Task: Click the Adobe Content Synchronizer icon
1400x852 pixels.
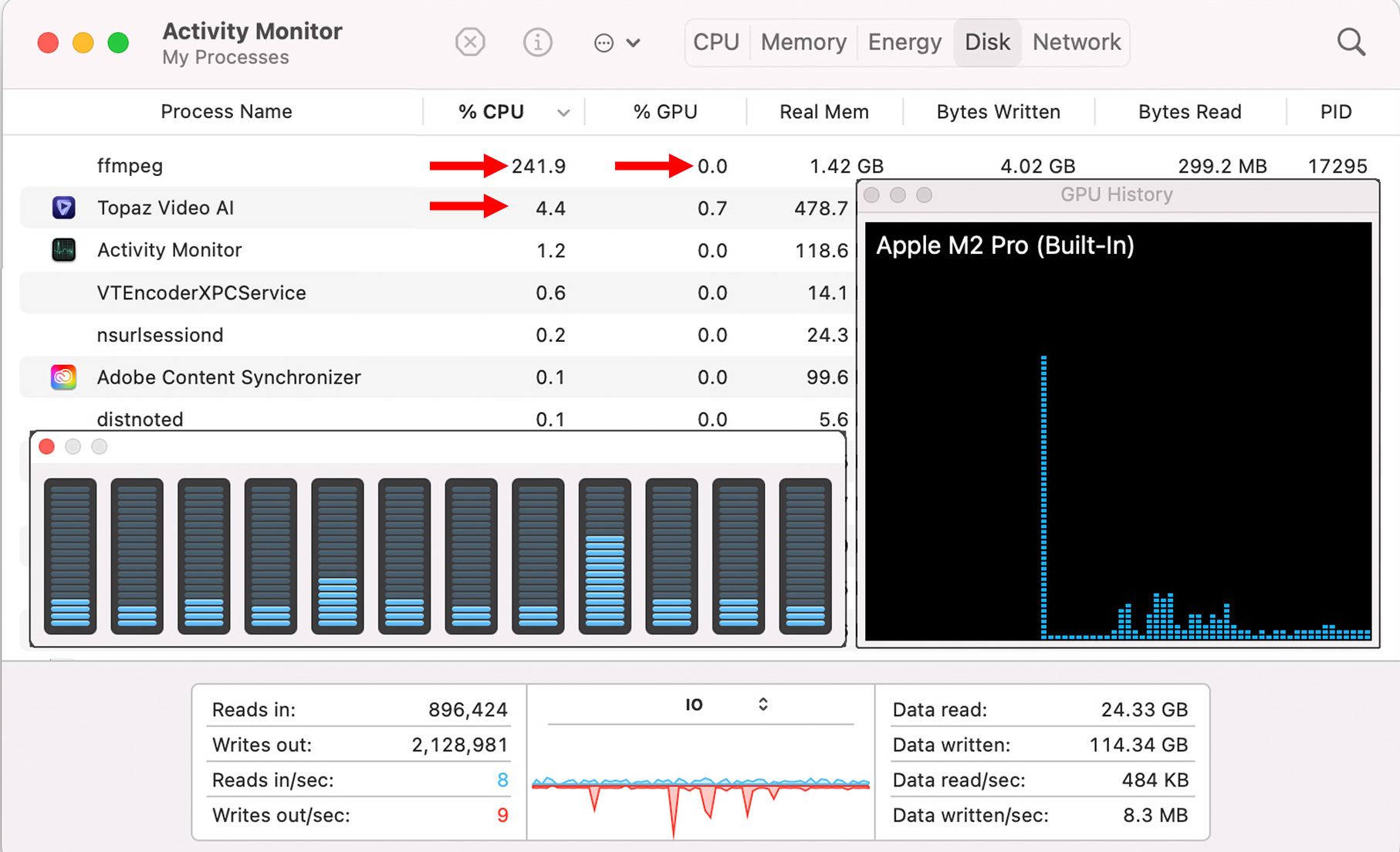Action: pos(63,377)
